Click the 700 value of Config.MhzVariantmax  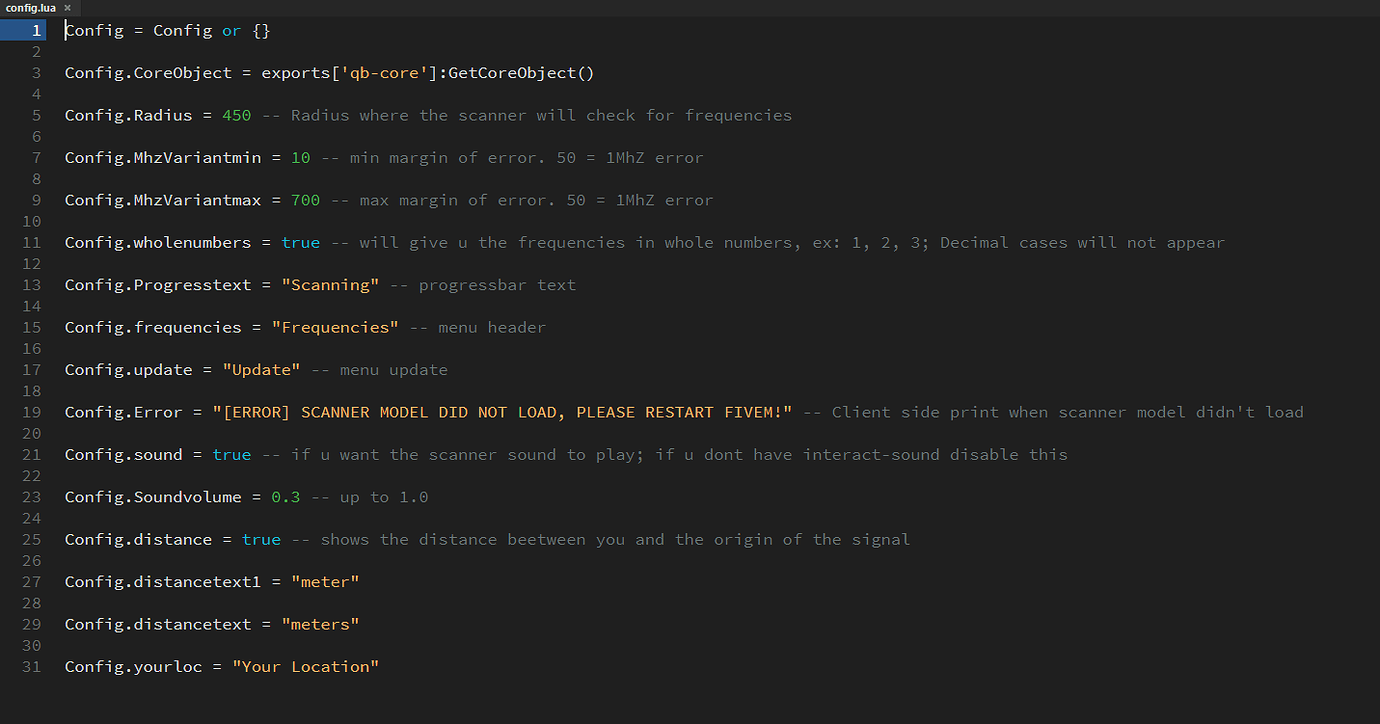coord(305,199)
